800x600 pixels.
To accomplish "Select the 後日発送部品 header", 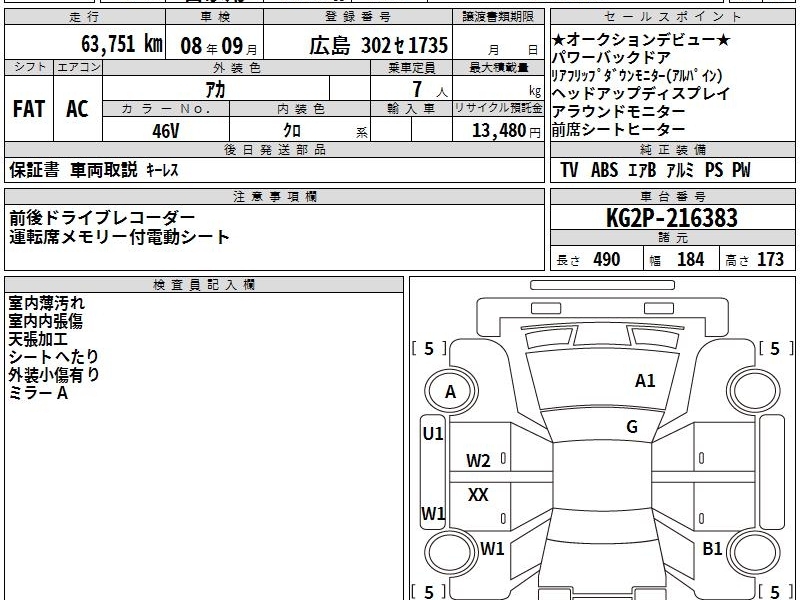I will coord(274,150).
